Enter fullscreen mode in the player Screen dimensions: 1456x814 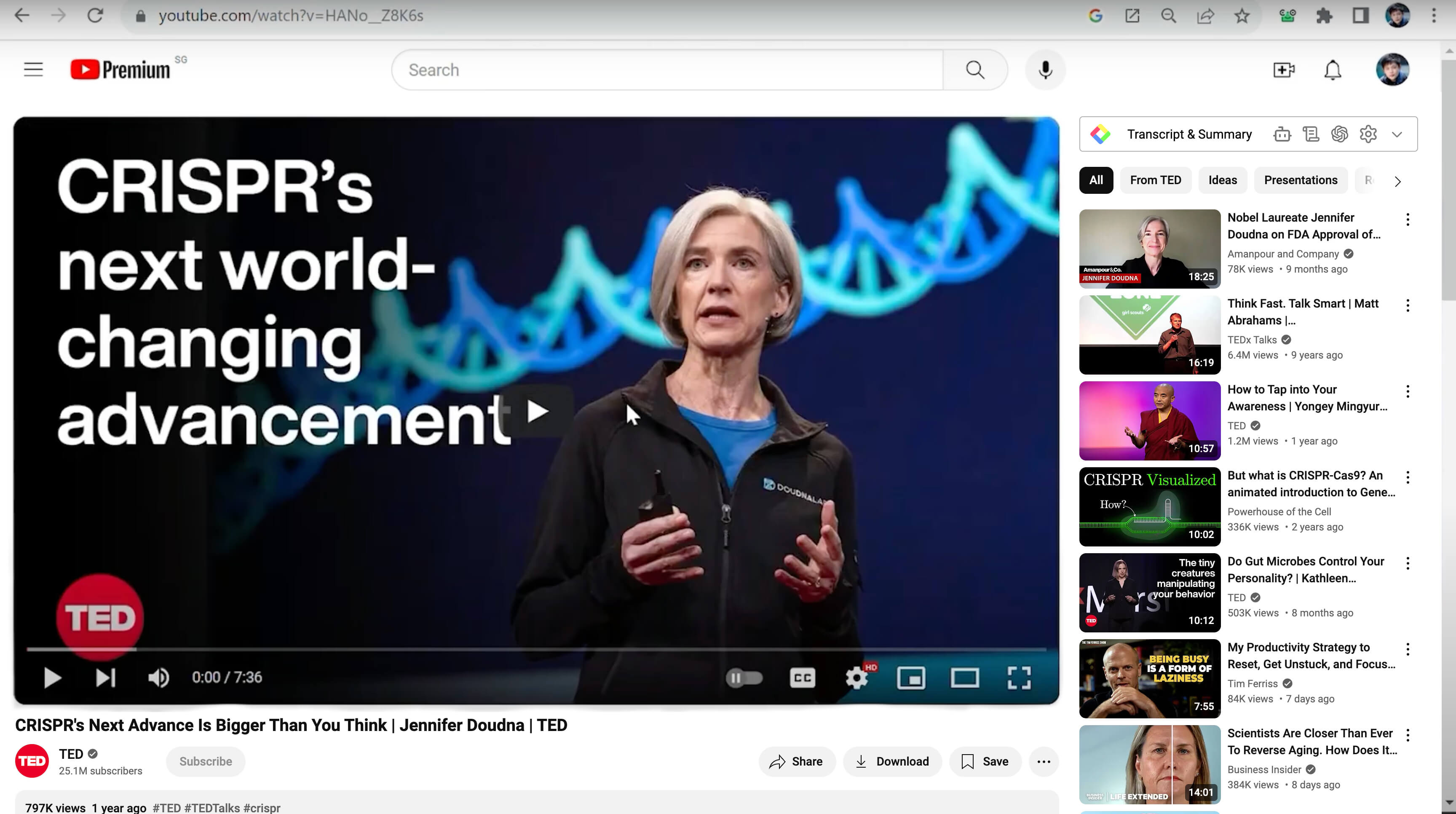click(1019, 677)
